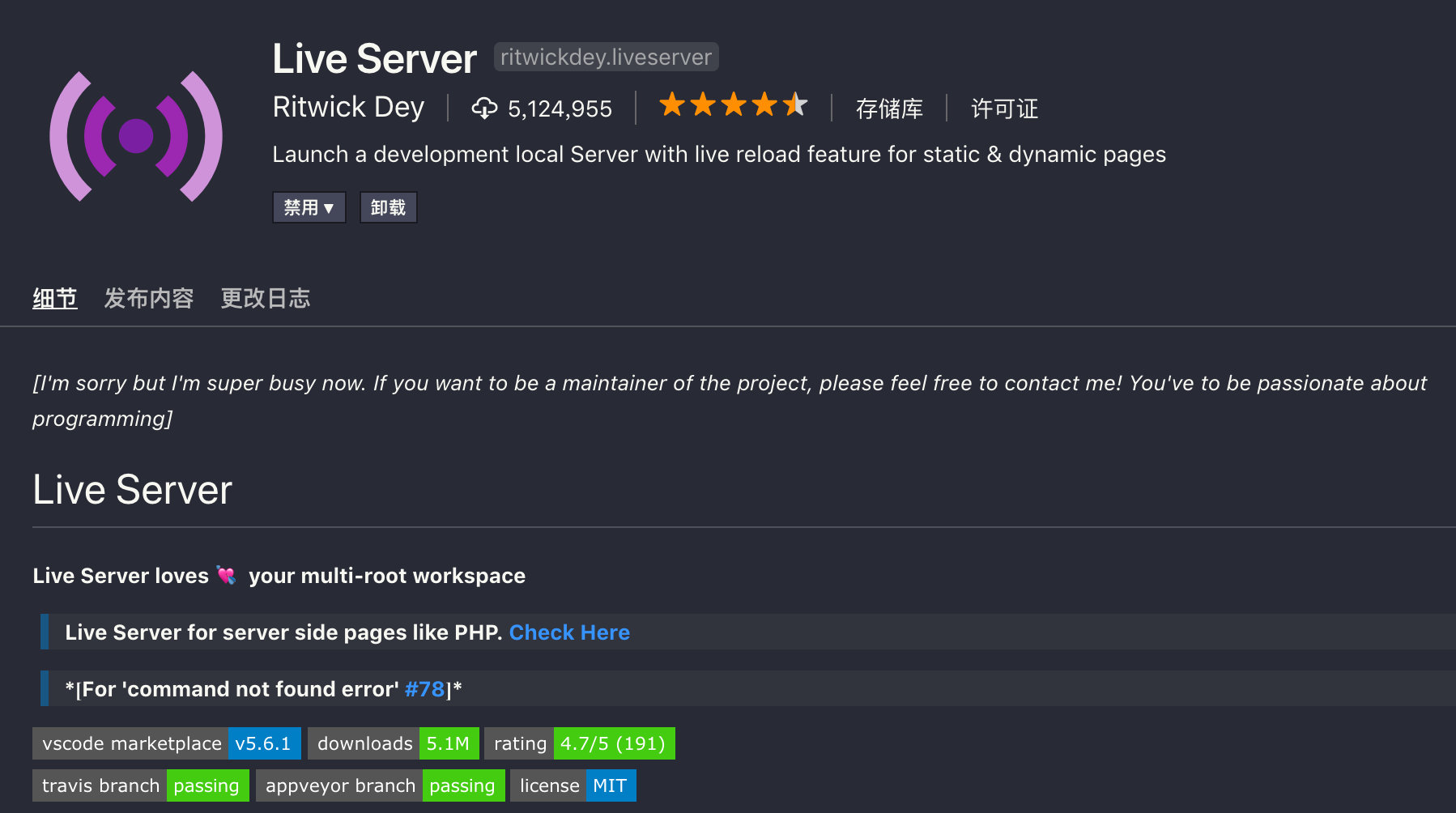Click the downloads 5.1M badge
The height and width of the screenshot is (813, 1456).
click(394, 743)
